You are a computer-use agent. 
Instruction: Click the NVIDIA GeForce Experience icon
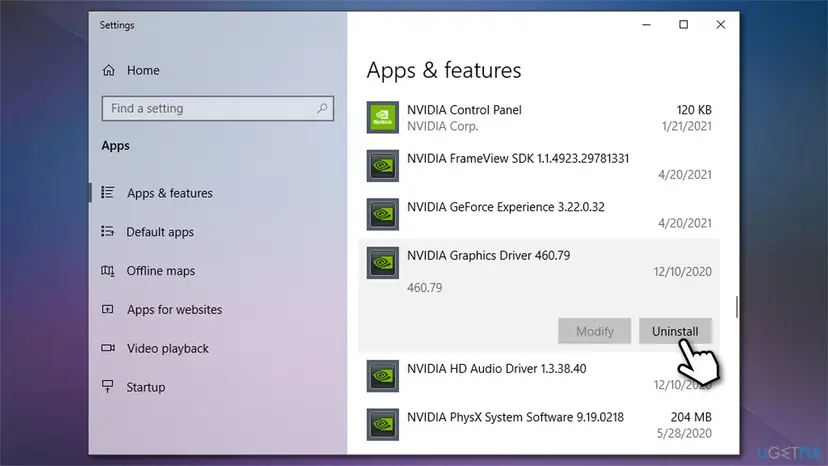[x=383, y=215]
